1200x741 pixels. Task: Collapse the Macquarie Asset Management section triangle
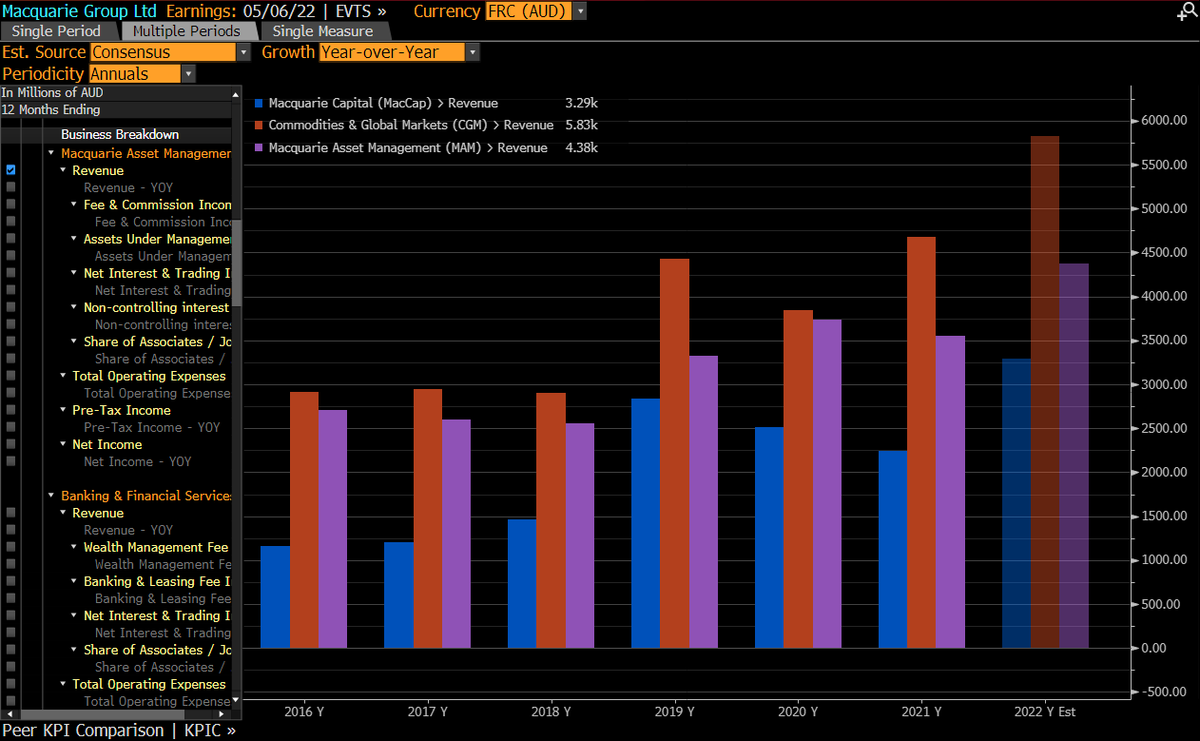click(51, 154)
